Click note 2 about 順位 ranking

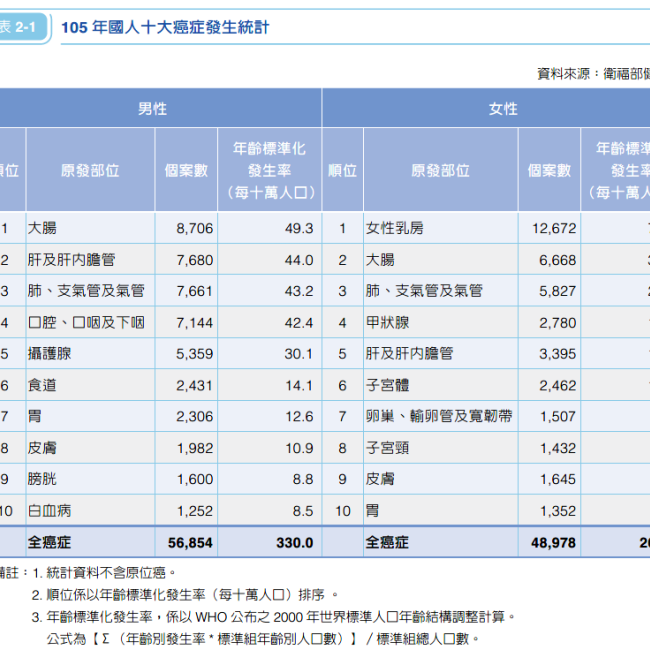coord(185,595)
